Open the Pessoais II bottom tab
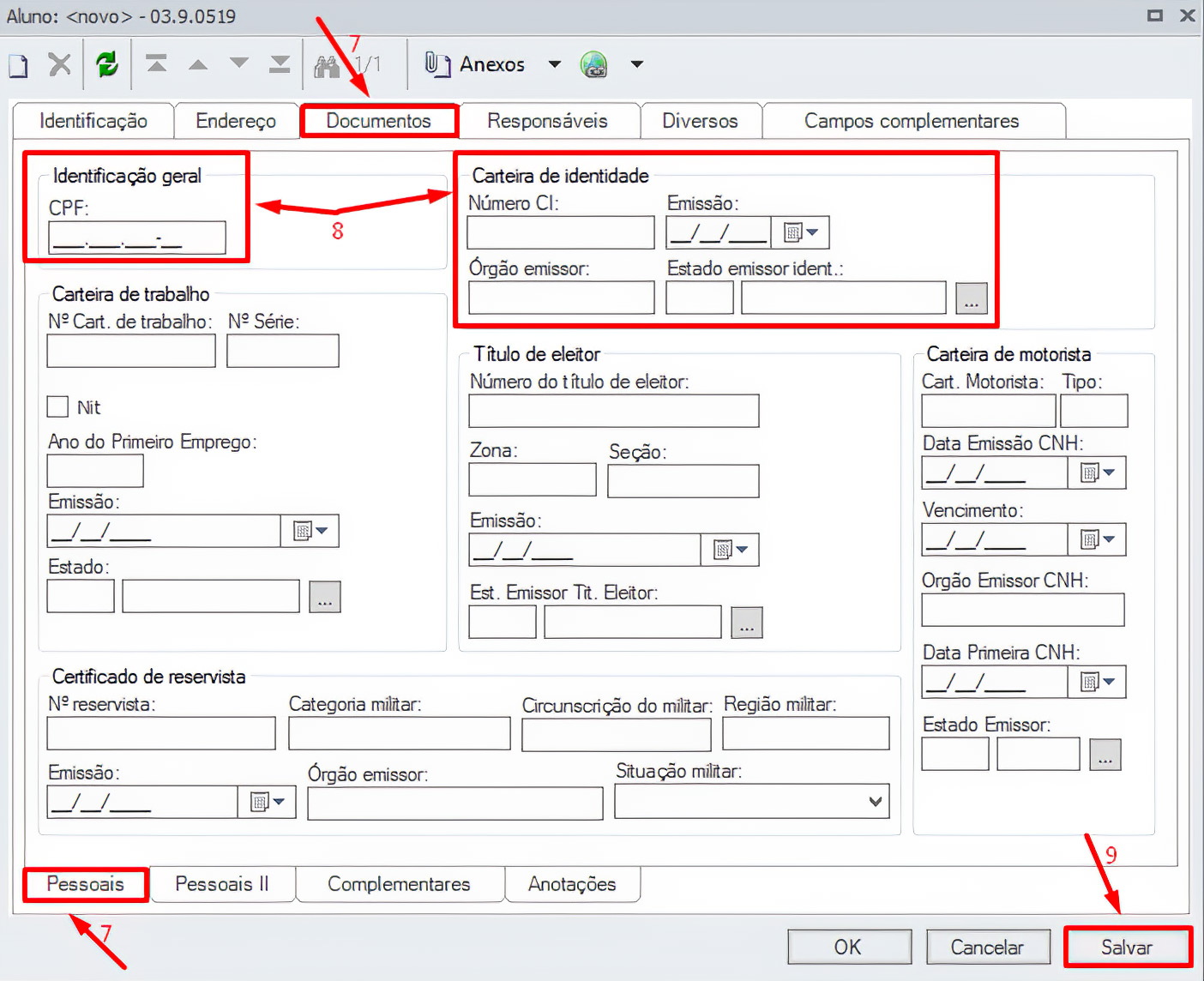This screenshot has width=1204, height=981. click(x=221, y=884)
